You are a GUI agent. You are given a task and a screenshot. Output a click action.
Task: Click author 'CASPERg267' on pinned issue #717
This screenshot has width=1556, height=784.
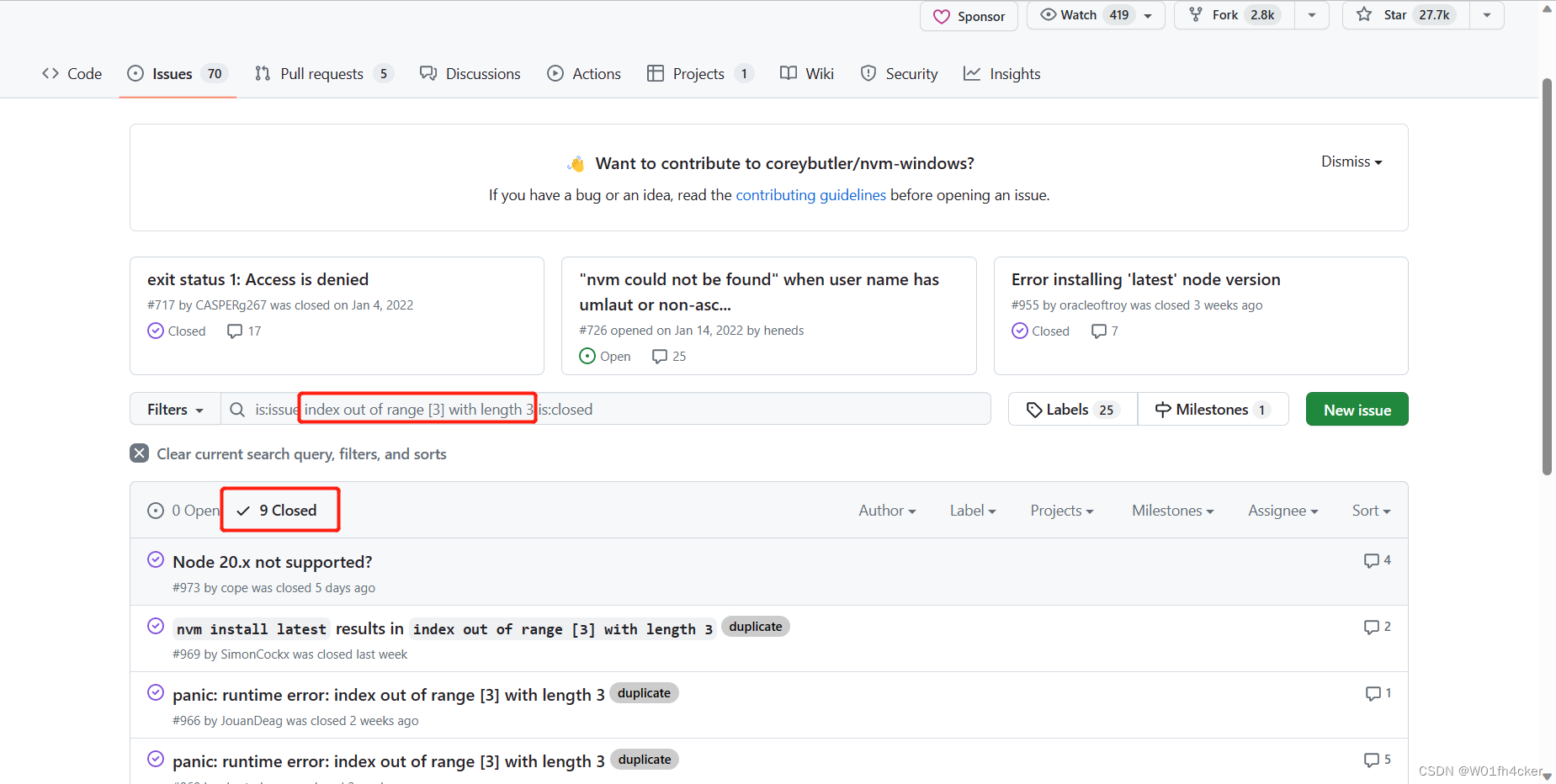tap(231, 305)
